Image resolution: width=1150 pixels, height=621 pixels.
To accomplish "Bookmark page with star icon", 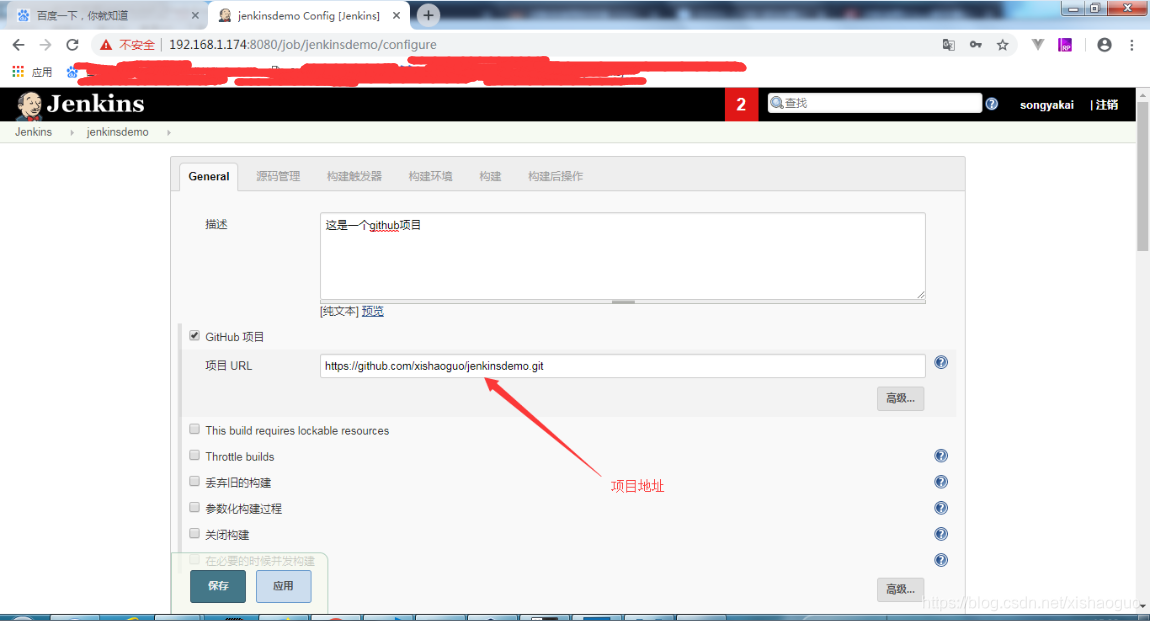I will pos(1003,45).
